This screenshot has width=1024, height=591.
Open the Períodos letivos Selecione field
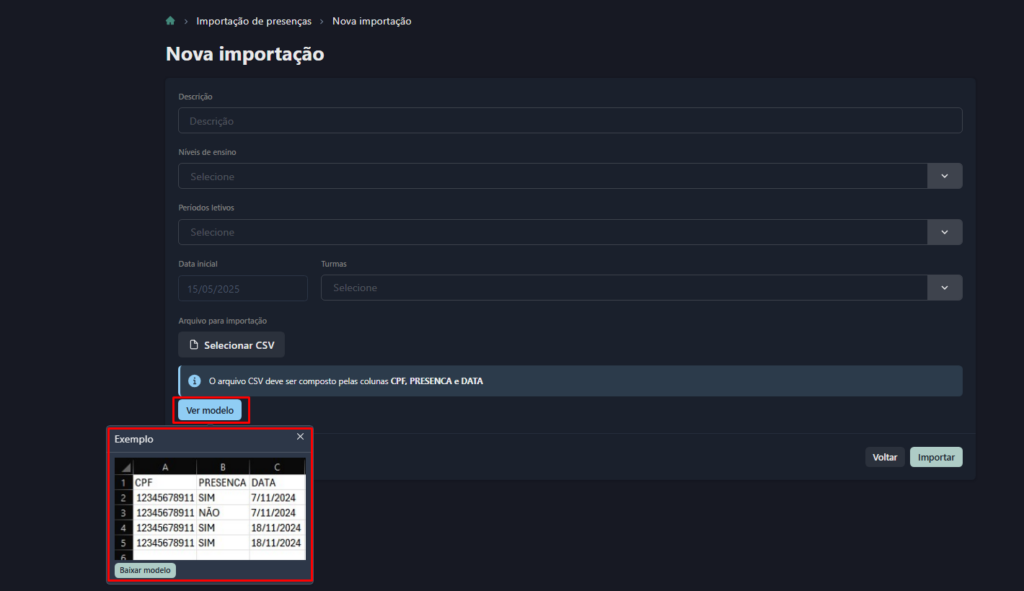[552, 232]
